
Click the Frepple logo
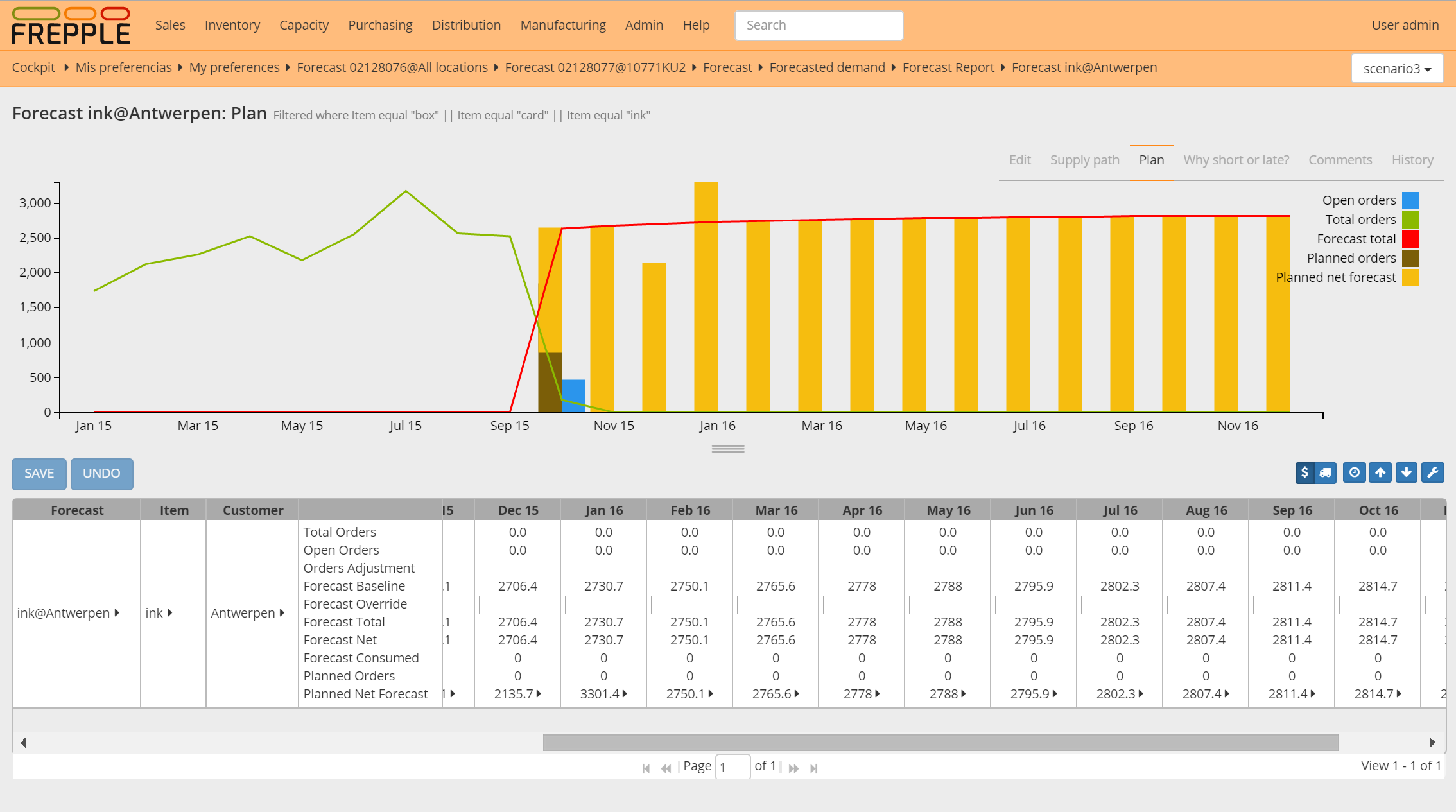click(71, 26)
